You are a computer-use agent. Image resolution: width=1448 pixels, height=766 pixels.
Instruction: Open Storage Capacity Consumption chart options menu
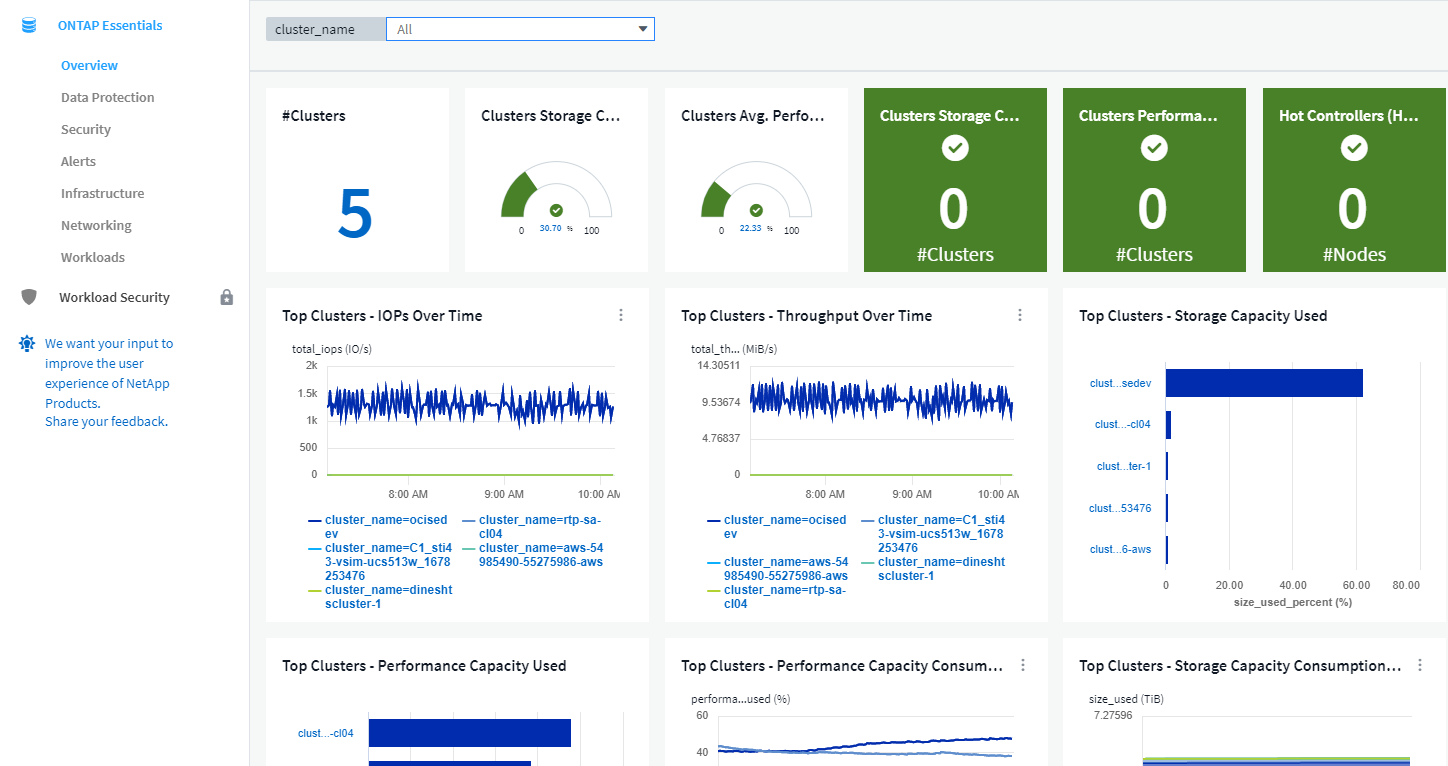click(x=1419, y=665)
